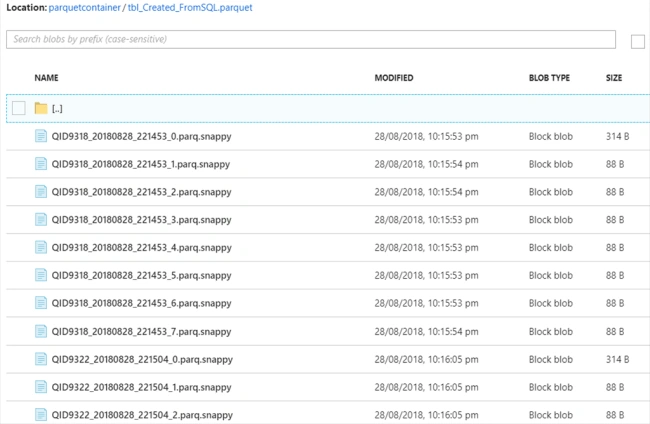The width and height of the screenshot is (650, 424).
Task: Click file icon for QID9318_20180828_221453_4.parq.snappy
Action: coord(41,247)
